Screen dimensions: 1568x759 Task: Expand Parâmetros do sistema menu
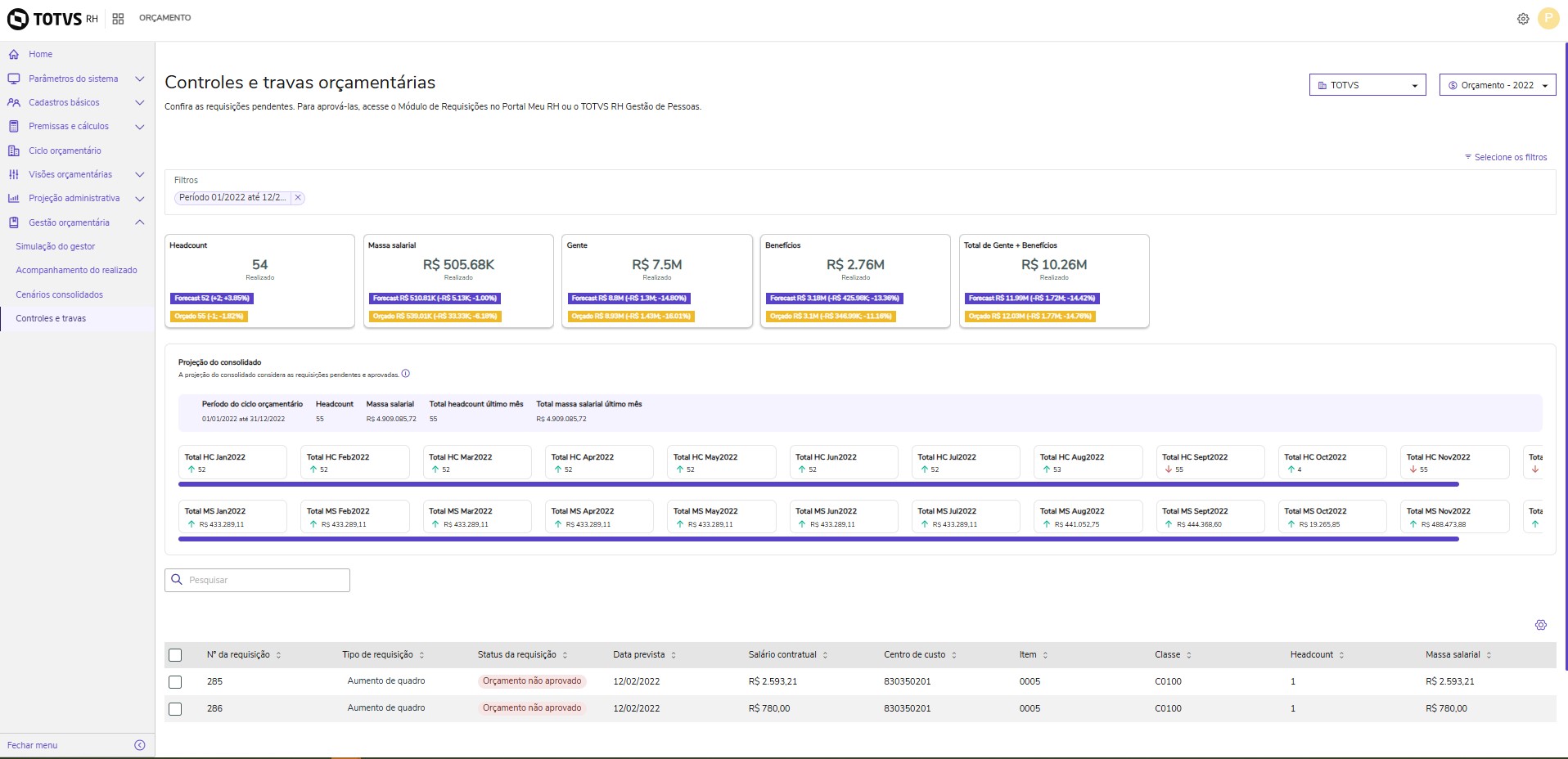coord(74,79)
